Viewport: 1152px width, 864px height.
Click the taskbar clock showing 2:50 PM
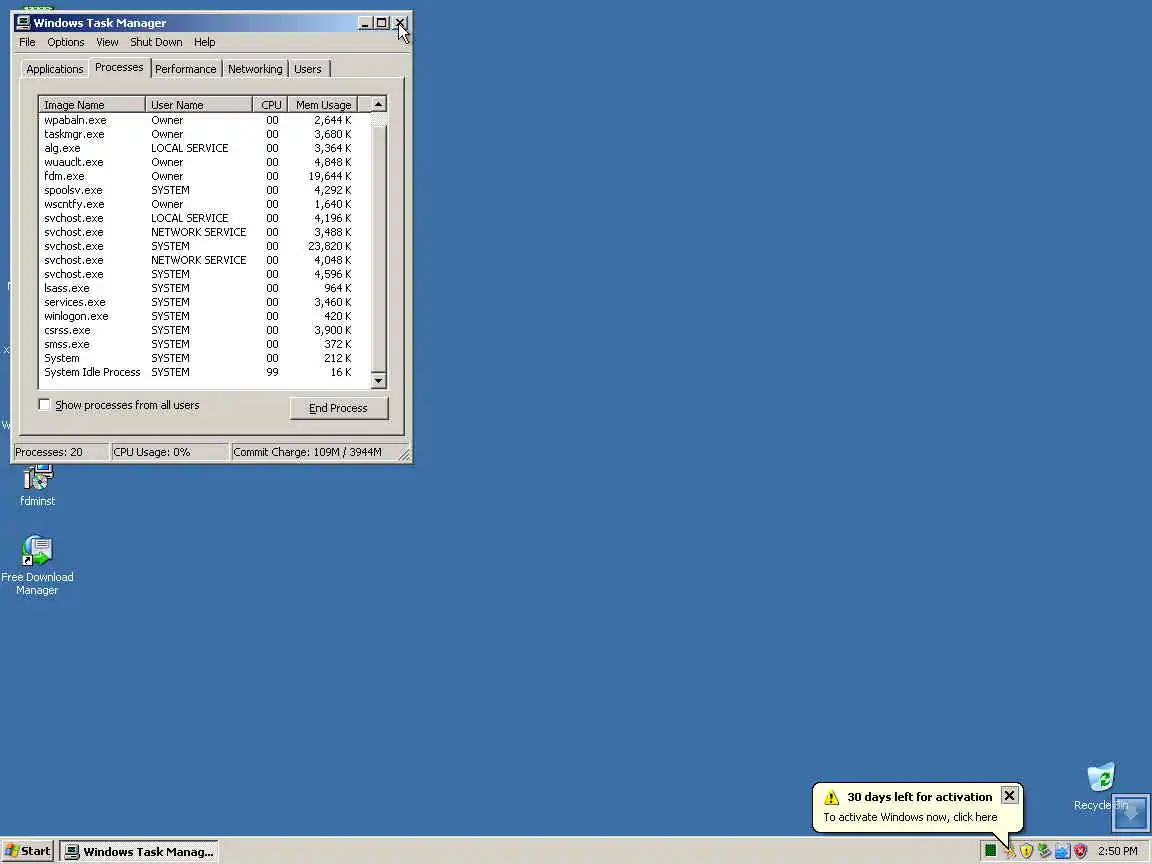(1117, 852)
